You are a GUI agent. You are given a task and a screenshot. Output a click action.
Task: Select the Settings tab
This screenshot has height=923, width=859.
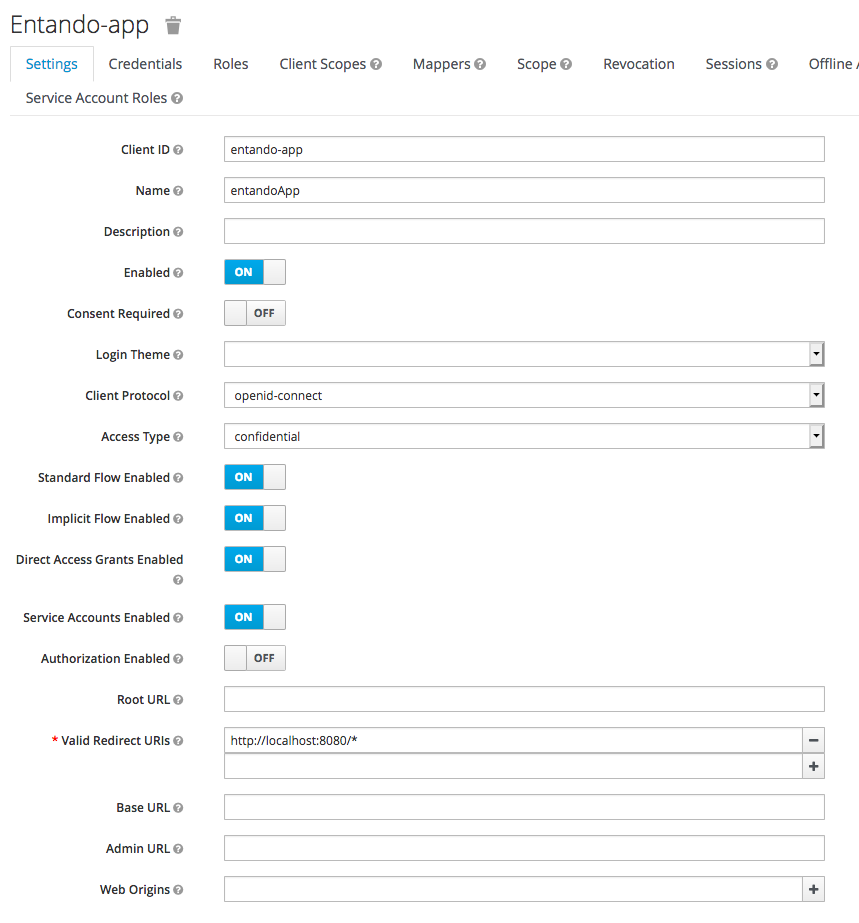(x=52, y=64)
